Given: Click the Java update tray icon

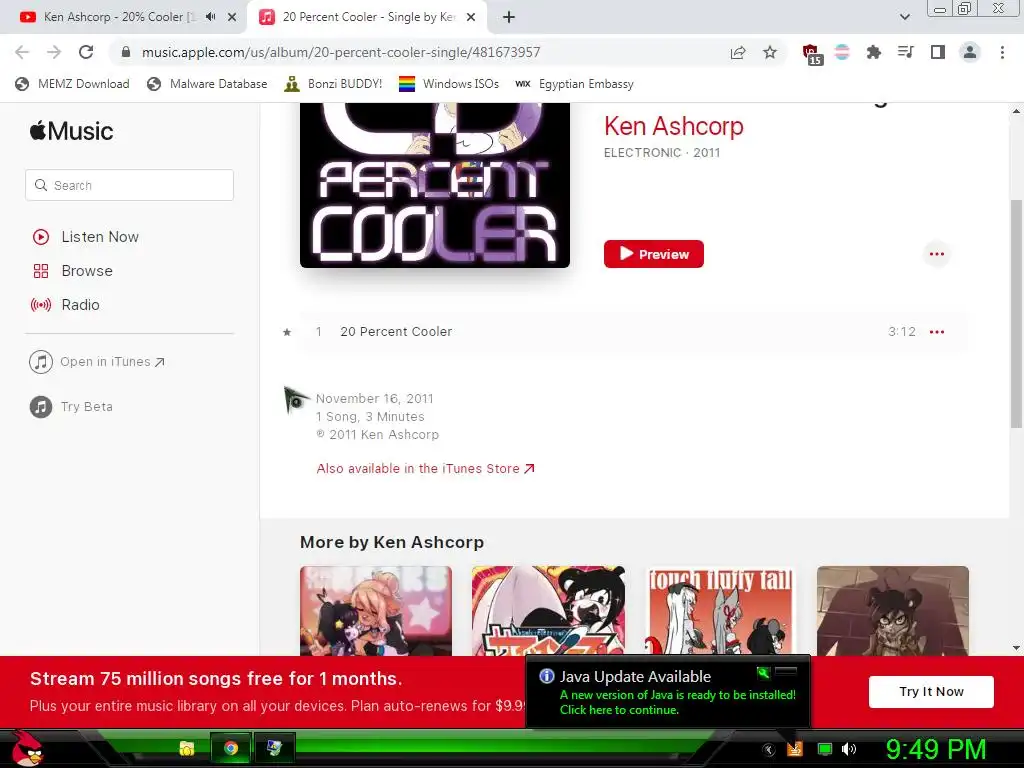Looking at the screenshot, I should [x=795, y=749].
